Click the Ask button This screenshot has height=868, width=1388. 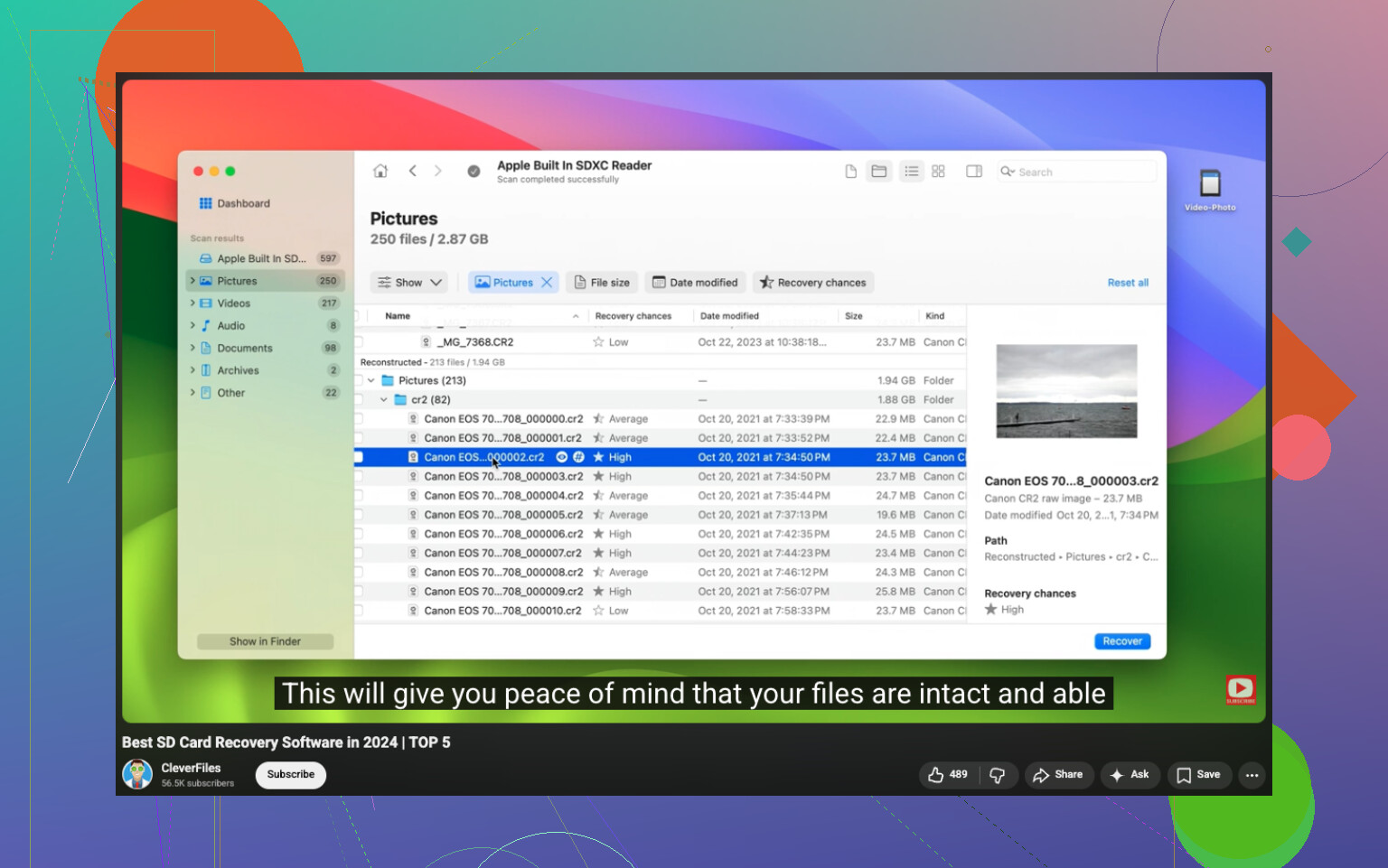tap(1130, 775)
